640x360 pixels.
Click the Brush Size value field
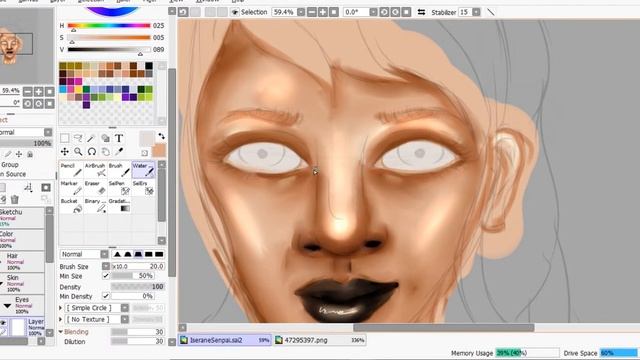tap(138, 266)
